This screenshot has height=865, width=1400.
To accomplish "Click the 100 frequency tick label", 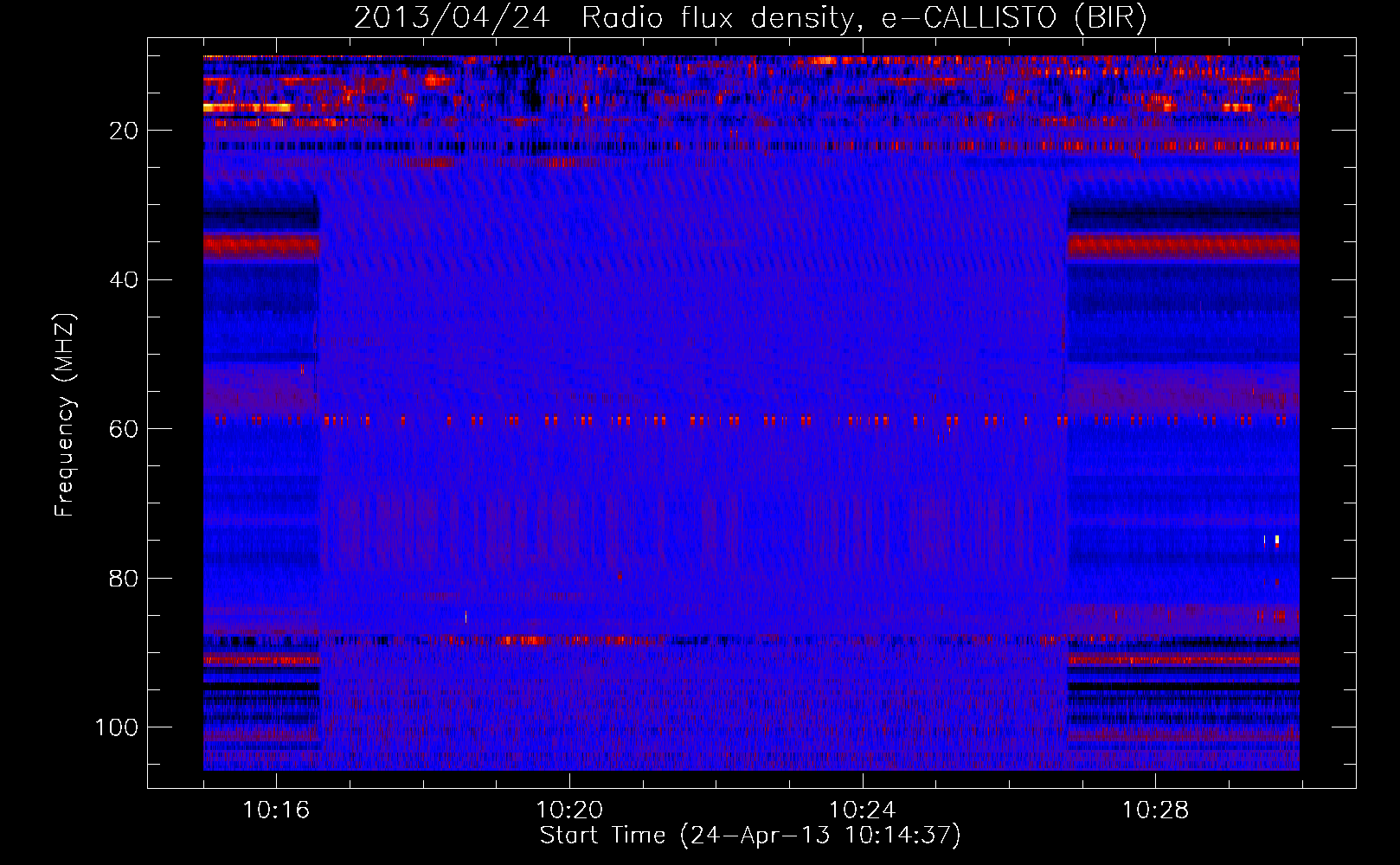I will tap(117, 727).
